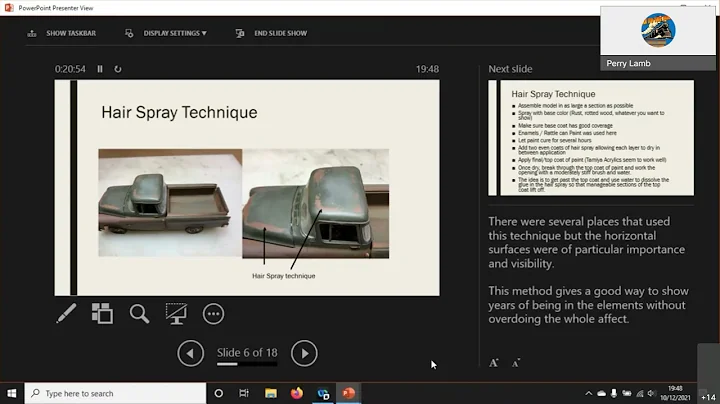This screenshot has height=404, width=720.
Task: Click the Display Settings monitor icon
Action: (129, 33)
